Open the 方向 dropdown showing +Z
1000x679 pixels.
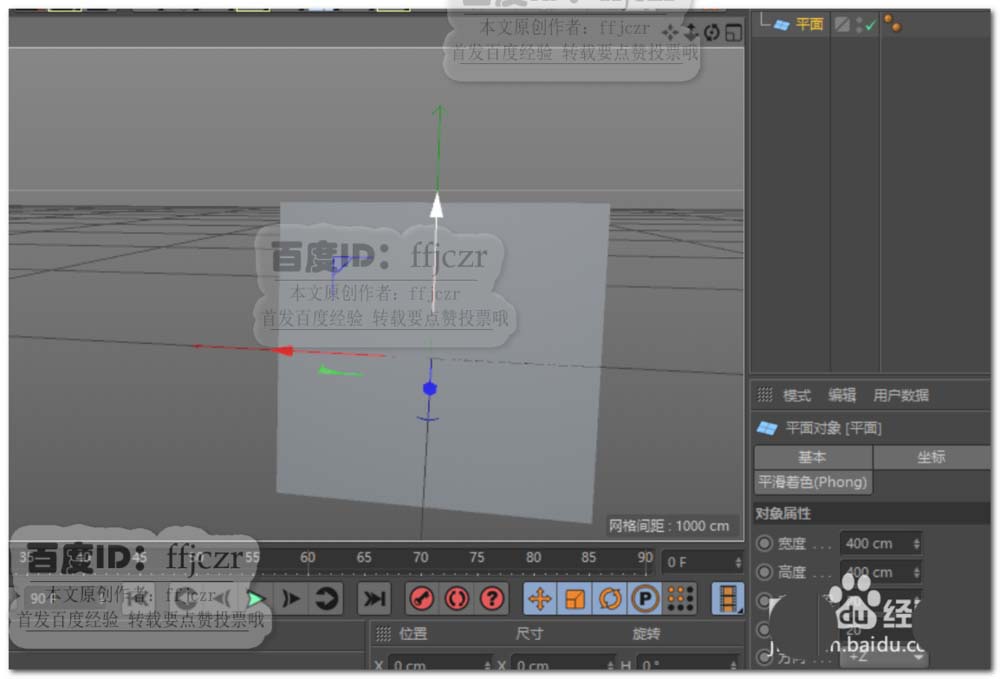click(883, 657)
